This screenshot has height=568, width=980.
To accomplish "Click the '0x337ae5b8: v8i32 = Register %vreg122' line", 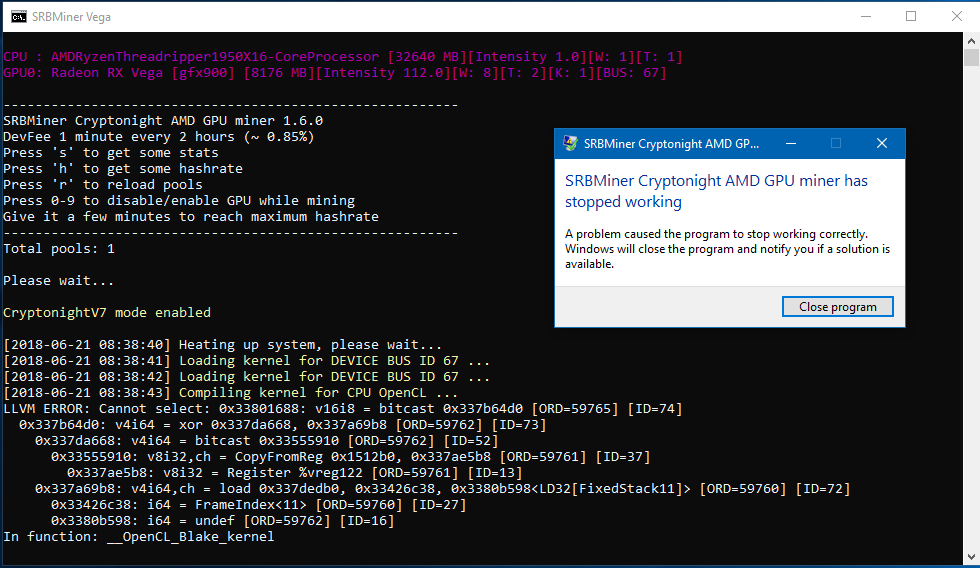I will 294,473.
